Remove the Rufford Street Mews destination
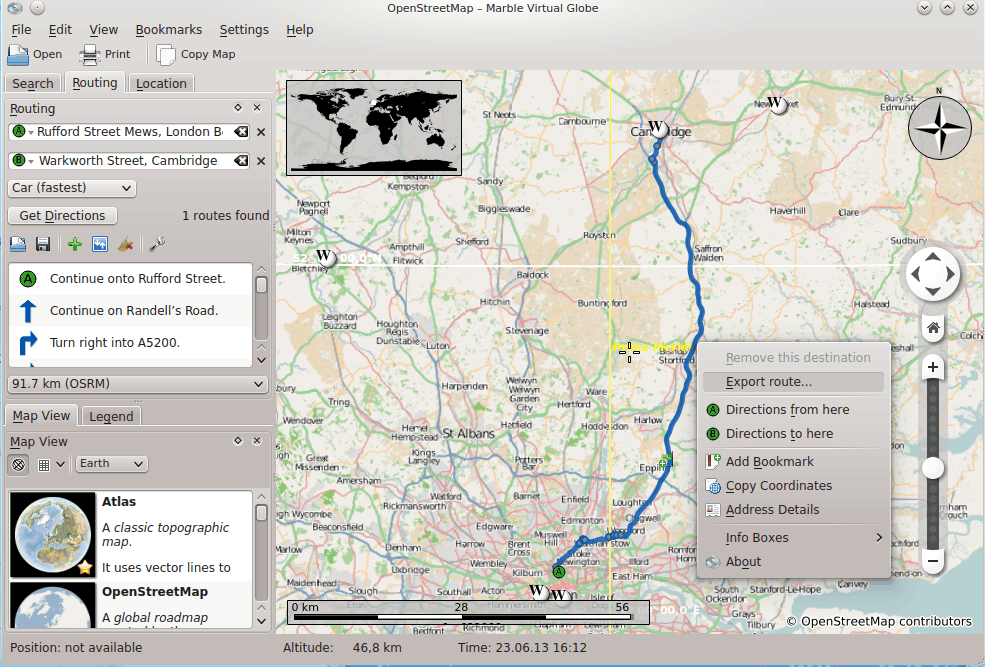The width and height of the screenshot is (985, 667). [261, 132]
